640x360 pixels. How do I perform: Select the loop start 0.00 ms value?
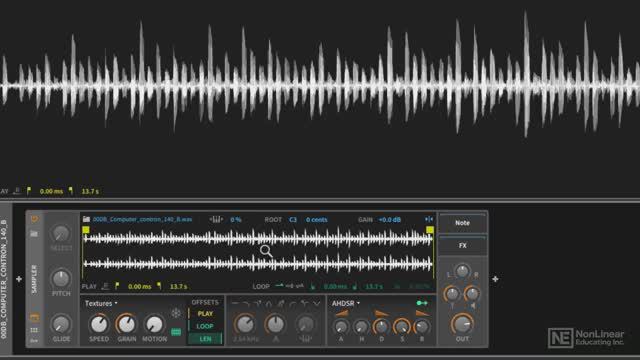(336, 287)
